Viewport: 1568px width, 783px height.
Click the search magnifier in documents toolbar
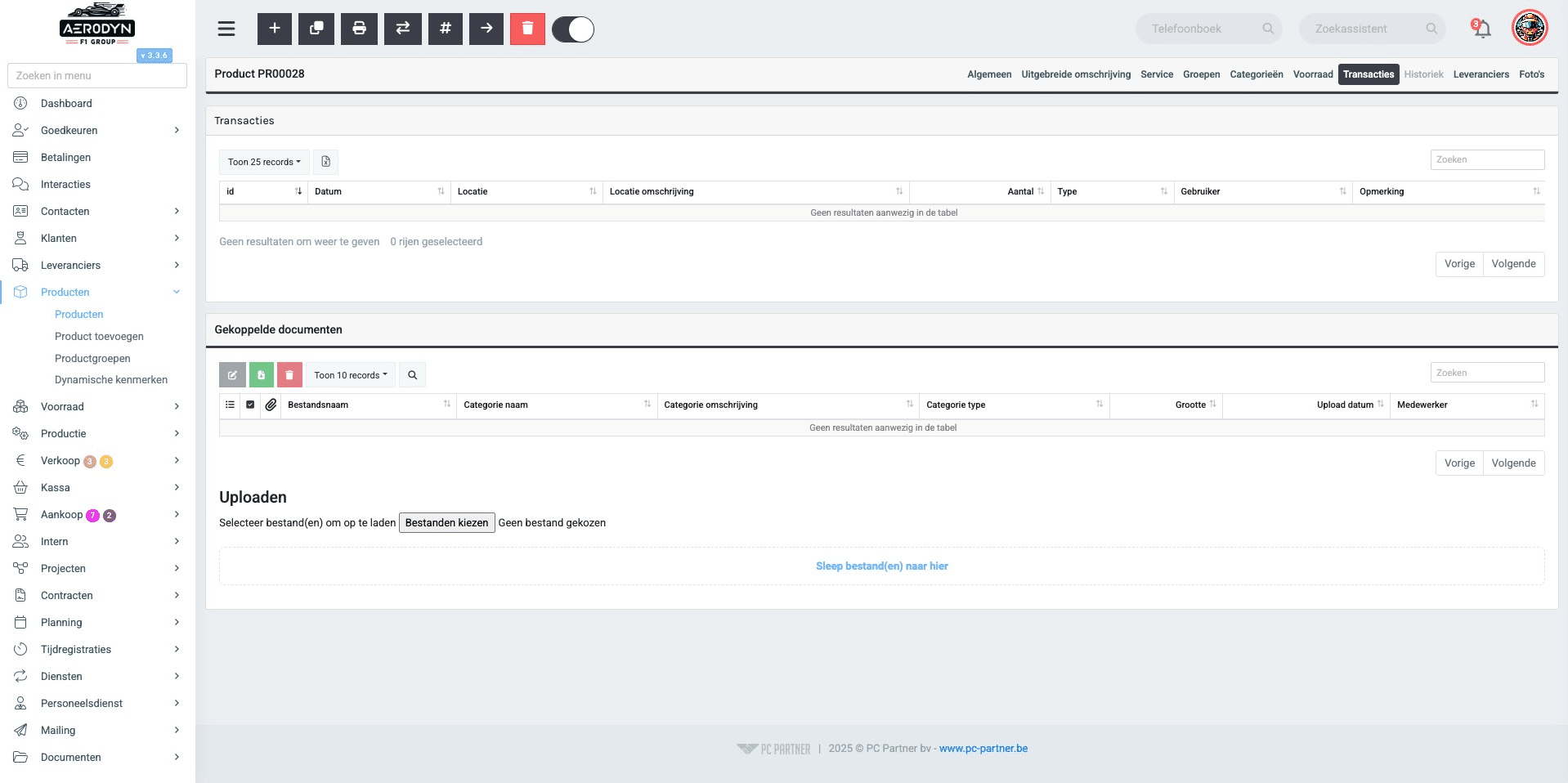click(413, 375)
